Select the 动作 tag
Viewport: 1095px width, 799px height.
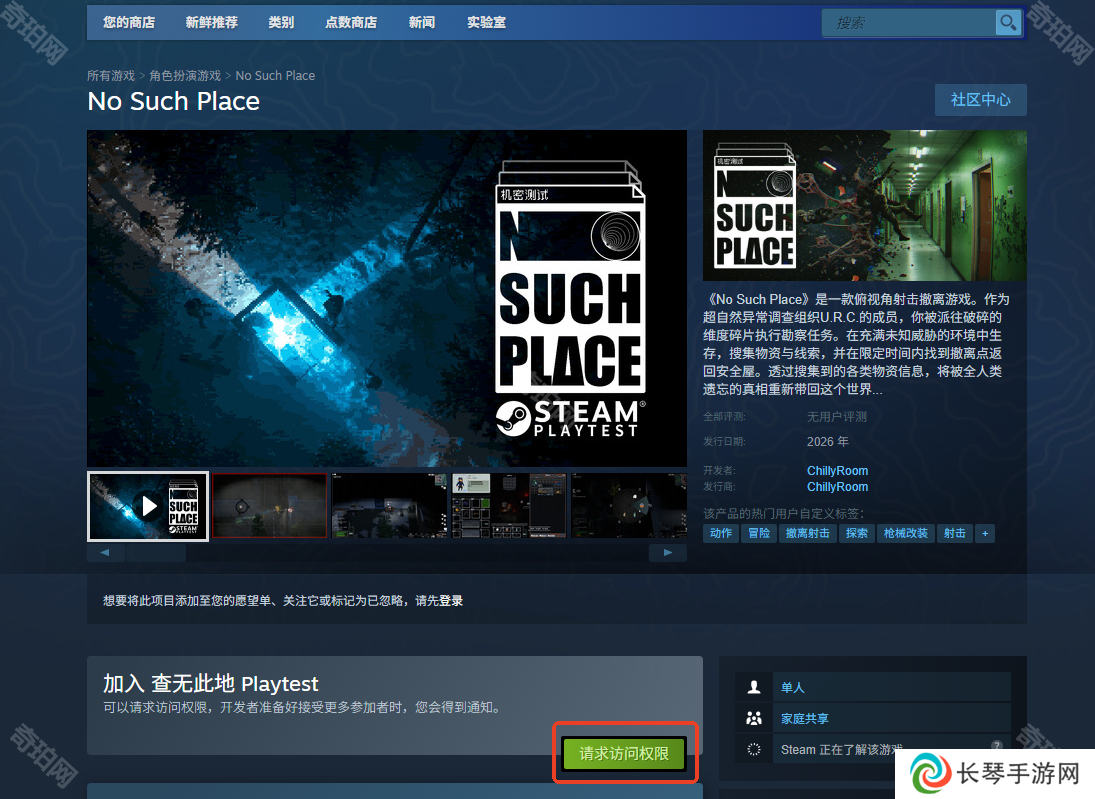(721, 534)
